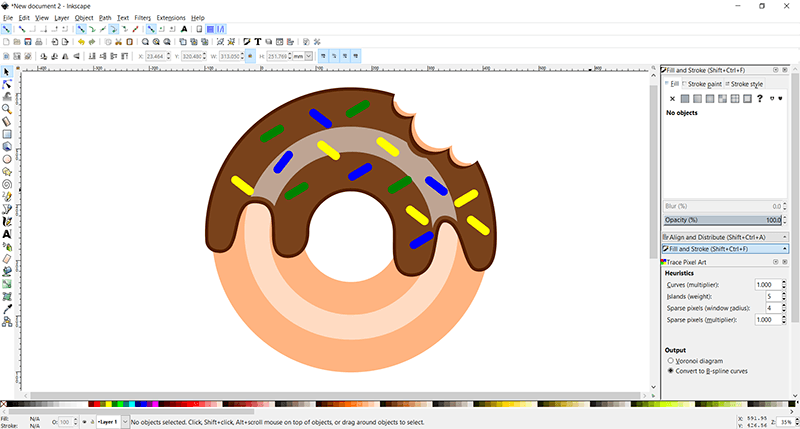Open the Help menu

(x=197, y=18)
